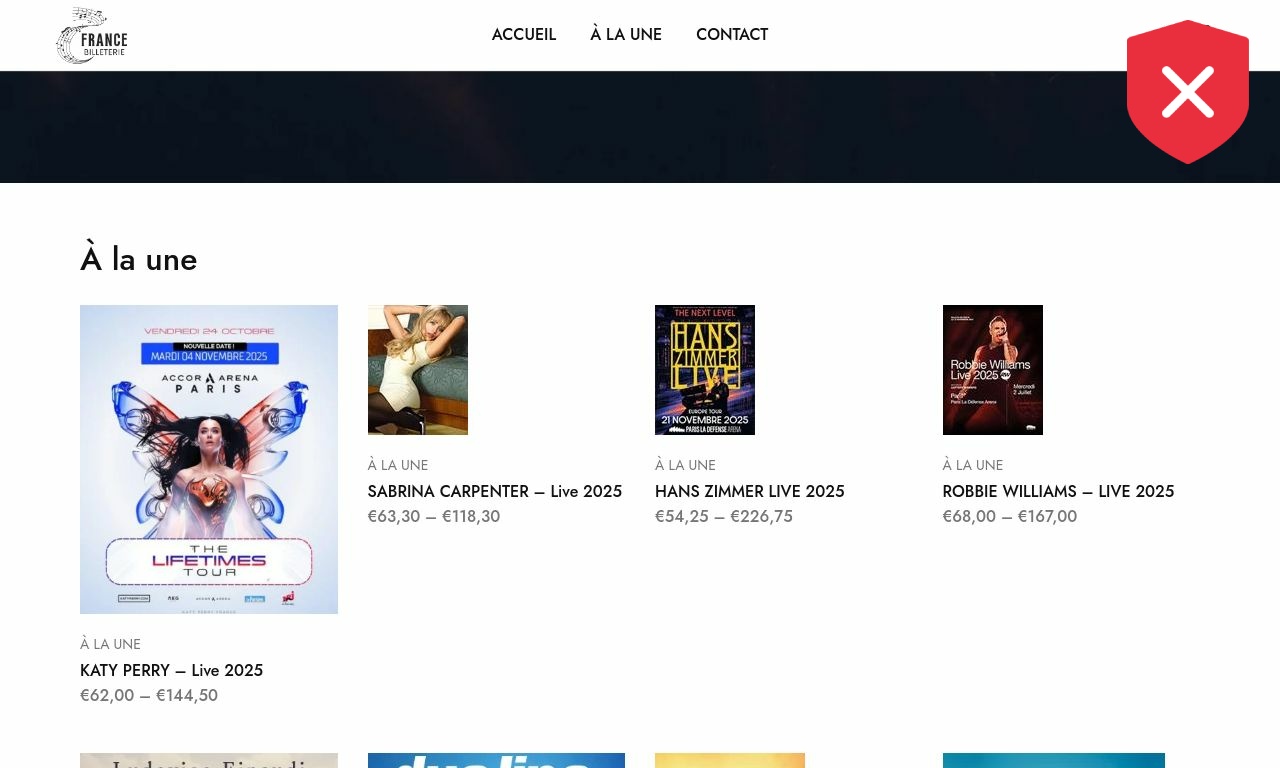Click À LA UNE category above Robbie Williams
The width and height of the screenshot is (1280, 768).
pyautogui.click(x=973, y=465)
